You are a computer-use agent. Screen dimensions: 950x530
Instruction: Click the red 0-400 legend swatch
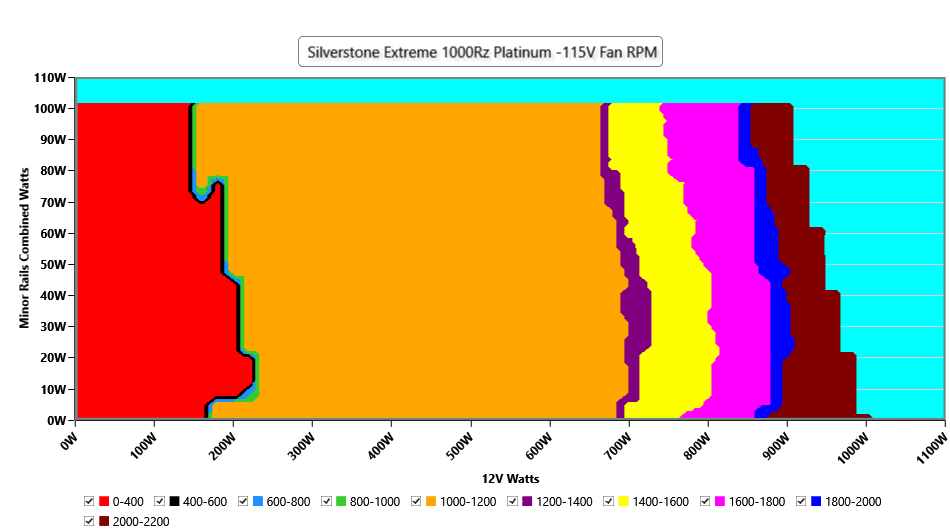[x=104, y=502]
